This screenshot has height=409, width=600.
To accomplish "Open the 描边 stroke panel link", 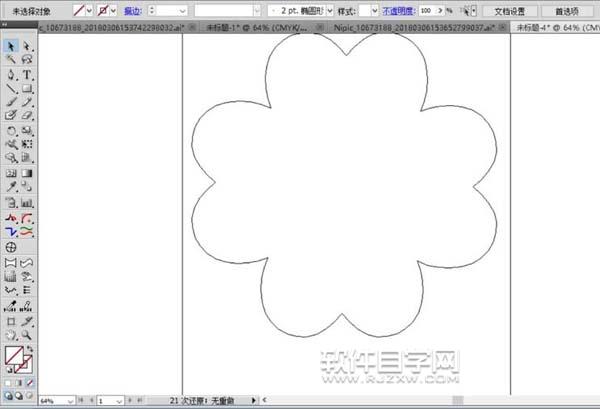I will click(133, 11).
